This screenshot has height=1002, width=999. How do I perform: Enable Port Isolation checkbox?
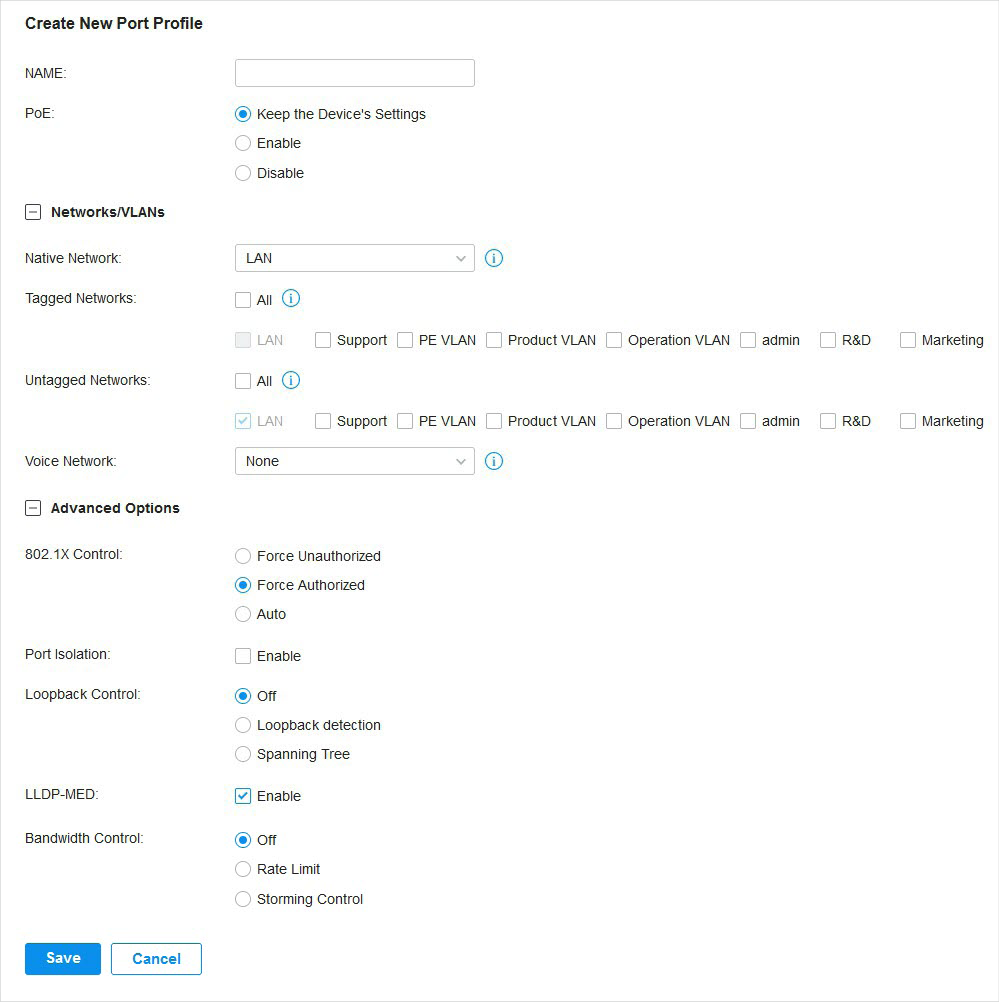(243, 656)
